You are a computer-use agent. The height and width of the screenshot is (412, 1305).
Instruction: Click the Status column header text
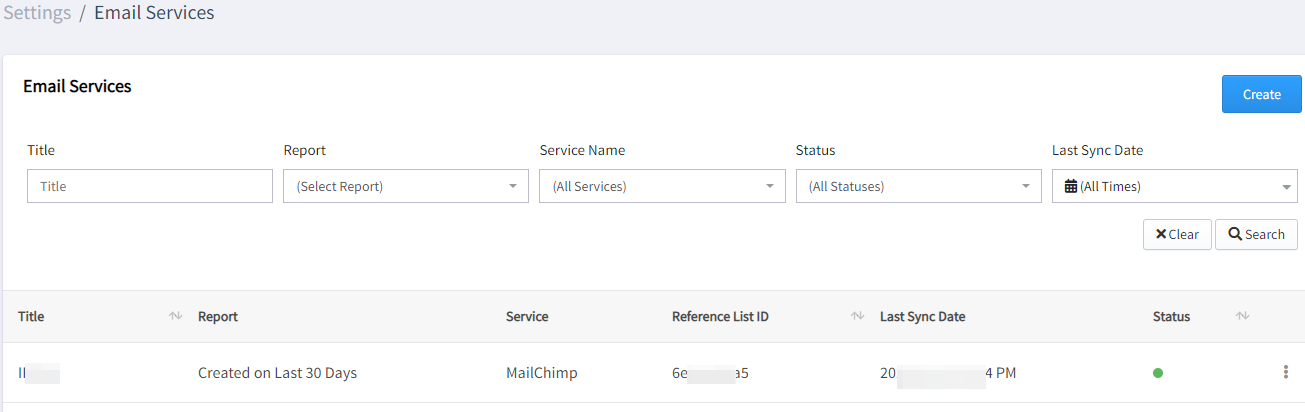[x=1171, y=316]
